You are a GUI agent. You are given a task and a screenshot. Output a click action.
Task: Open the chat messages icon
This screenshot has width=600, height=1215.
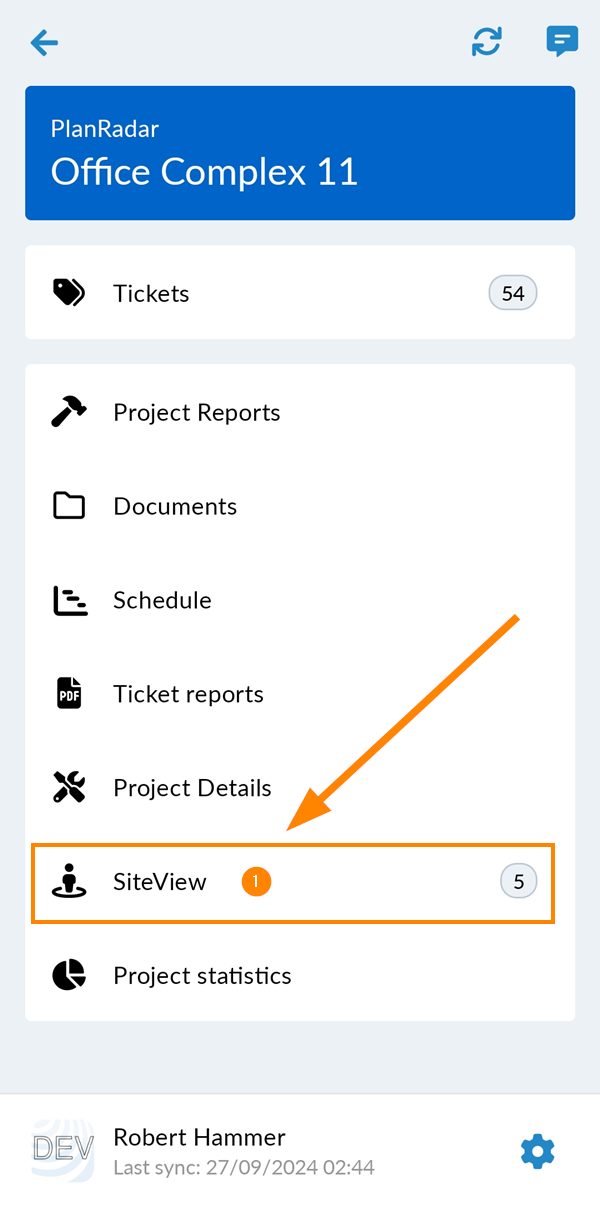562,42
